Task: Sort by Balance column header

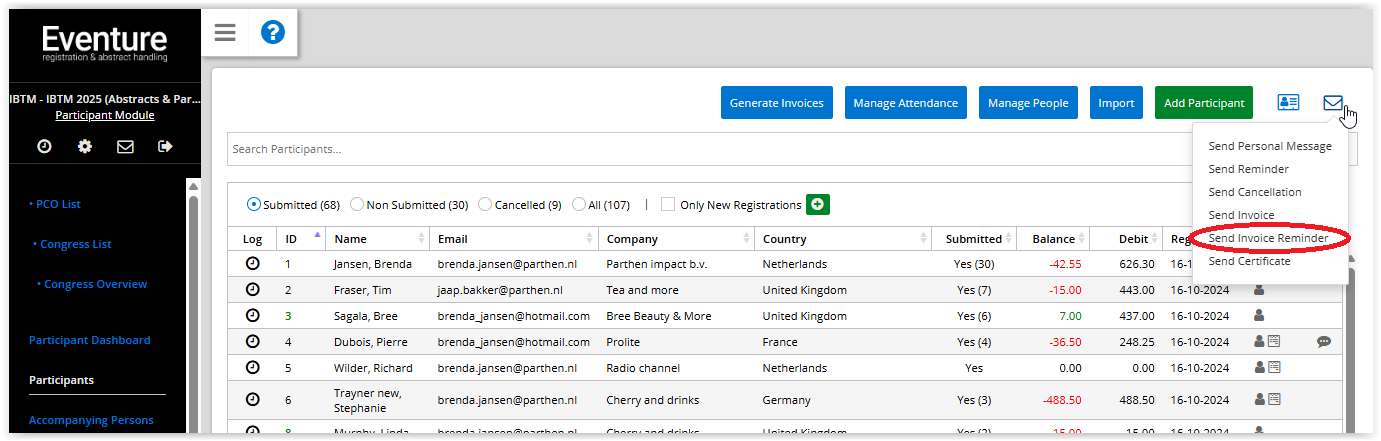Action: (1053, 239)
